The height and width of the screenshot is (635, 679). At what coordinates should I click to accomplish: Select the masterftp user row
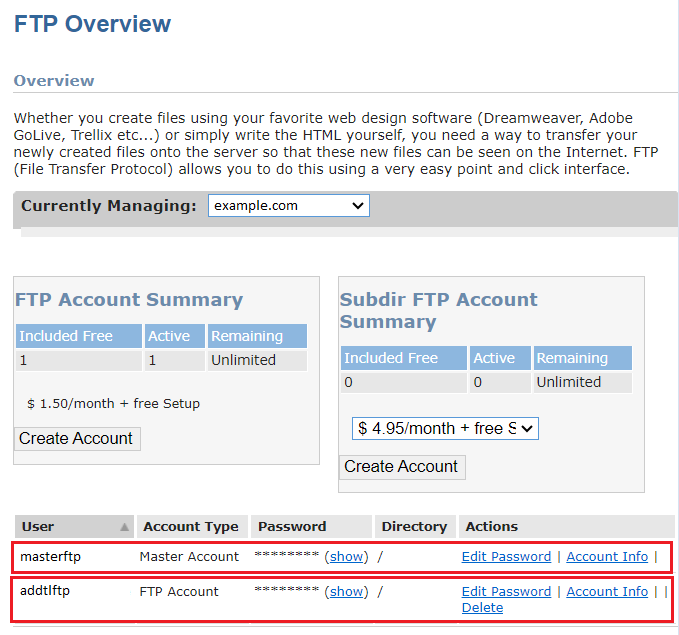pos(342,557)
